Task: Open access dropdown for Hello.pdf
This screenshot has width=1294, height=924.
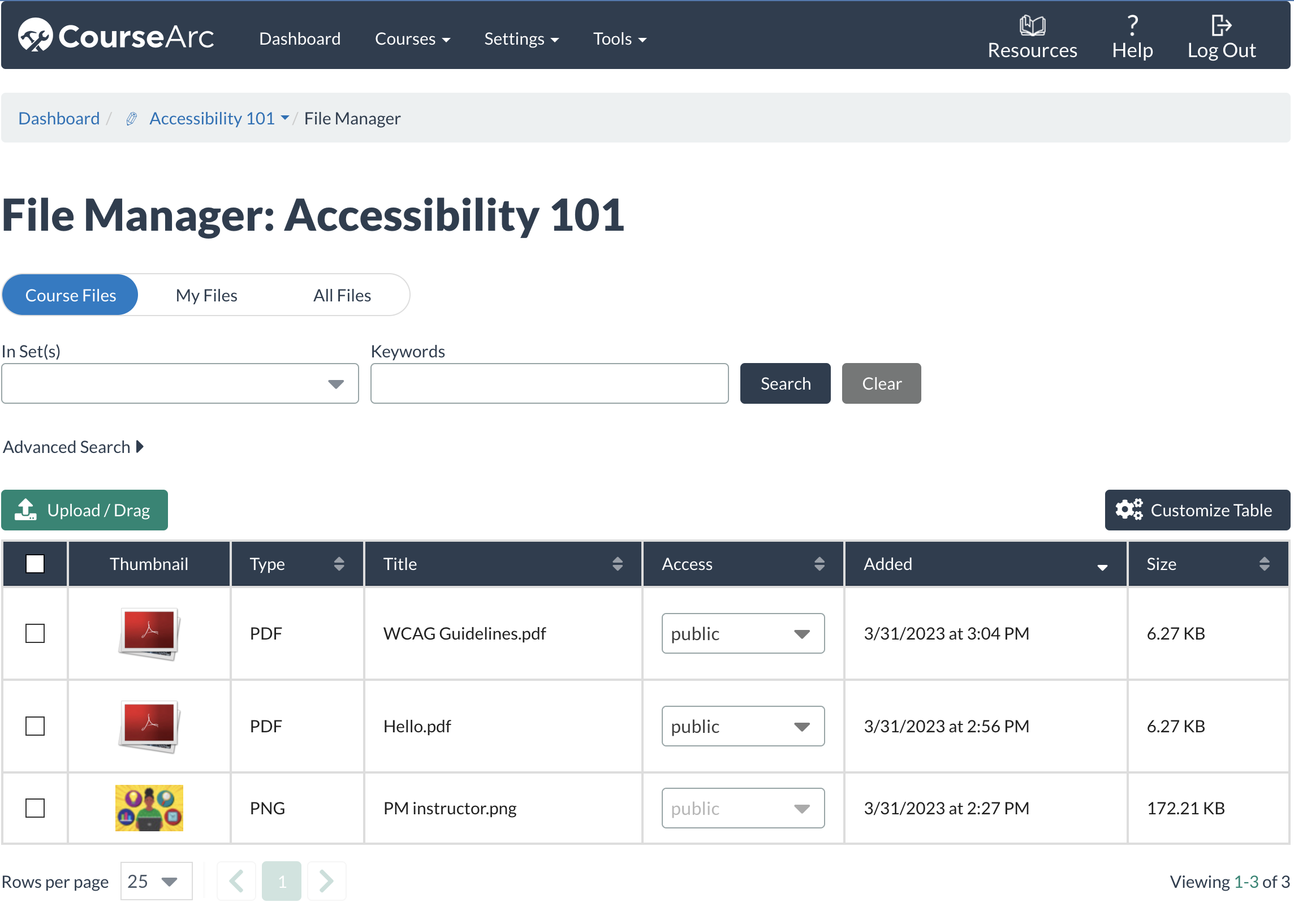Action: pyautogui.click(x=742, y=726)
